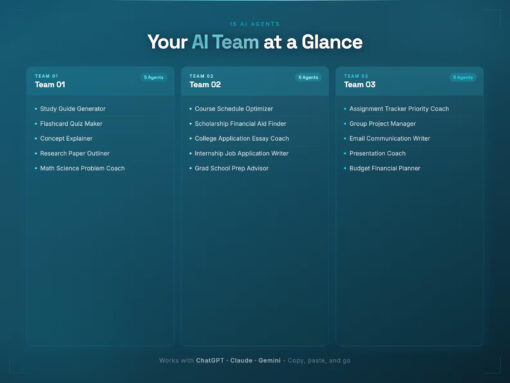
Task: Click Internship Job Application Writer
Action: (x=241, y=153)
